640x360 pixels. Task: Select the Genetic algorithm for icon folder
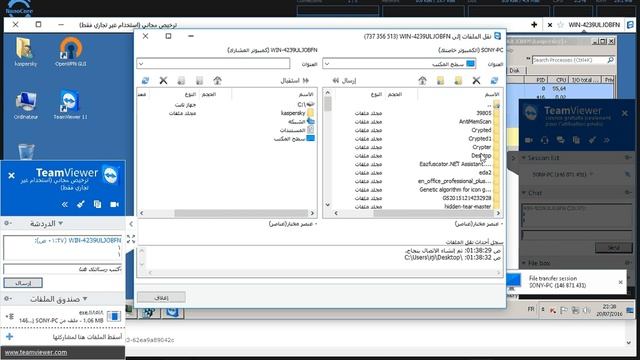(455, 190)
